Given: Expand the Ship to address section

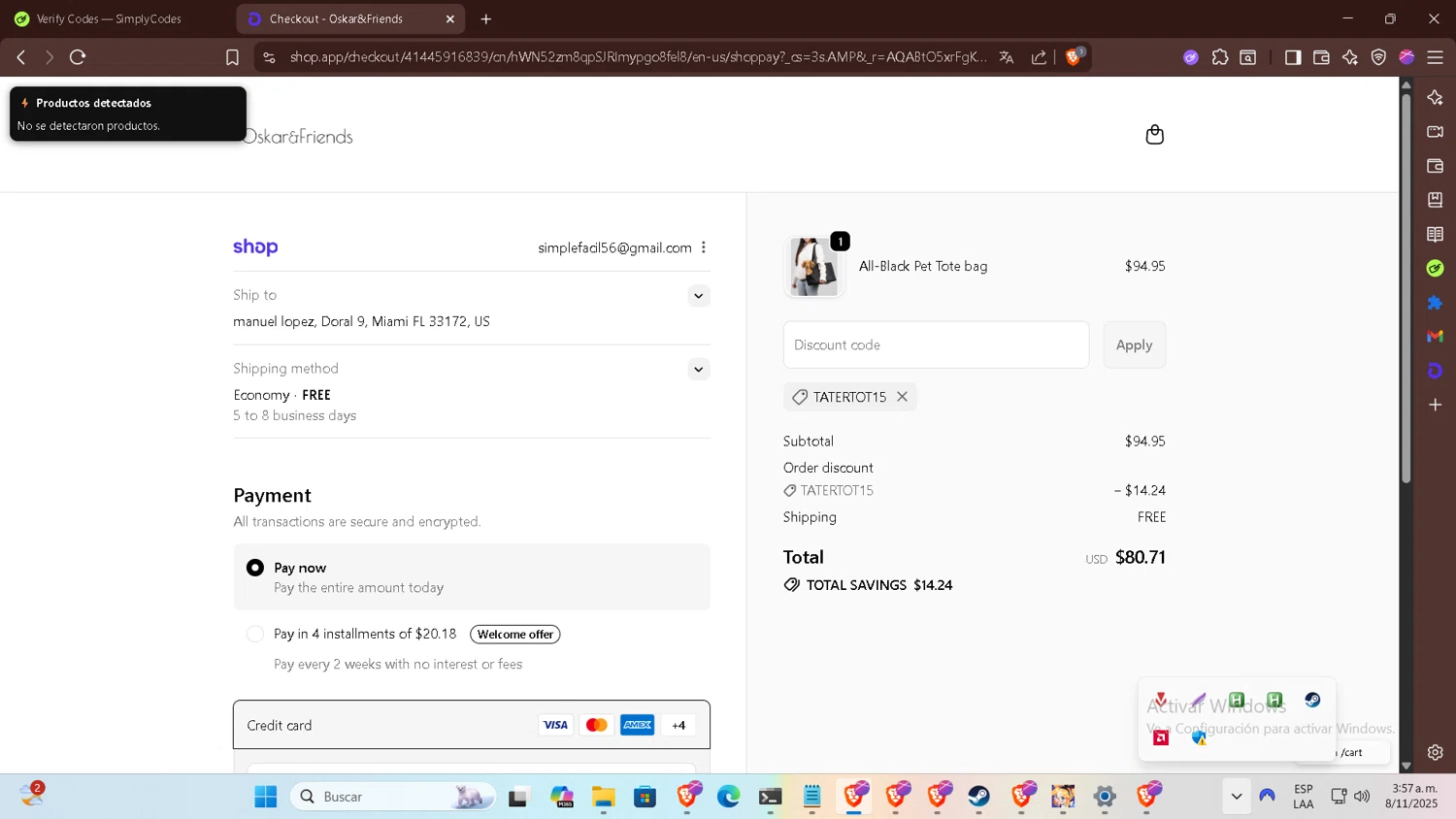Looking at the screenshot, I should [698, 296].
